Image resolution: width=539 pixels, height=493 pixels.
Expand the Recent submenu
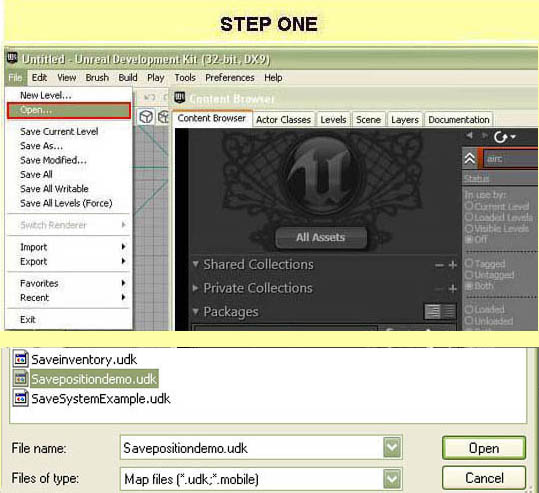(69, 298)
